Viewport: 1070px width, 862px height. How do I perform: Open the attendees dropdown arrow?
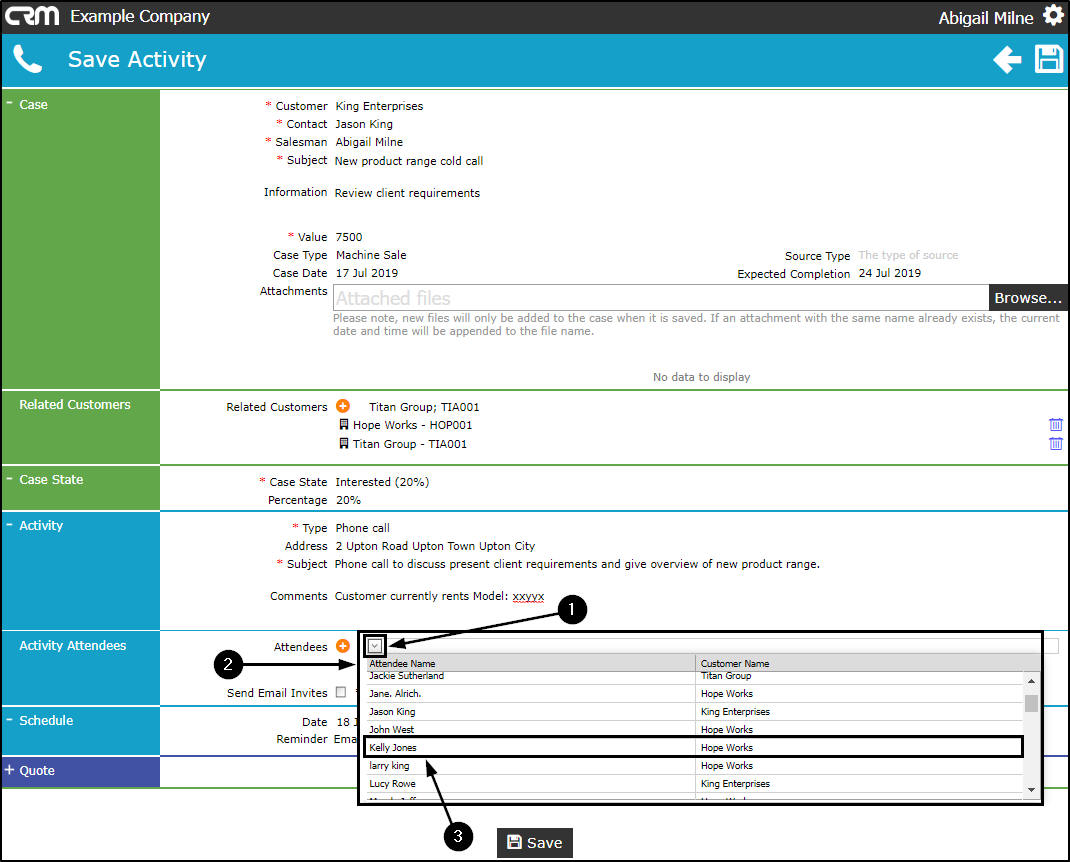(x=375, y=646)
